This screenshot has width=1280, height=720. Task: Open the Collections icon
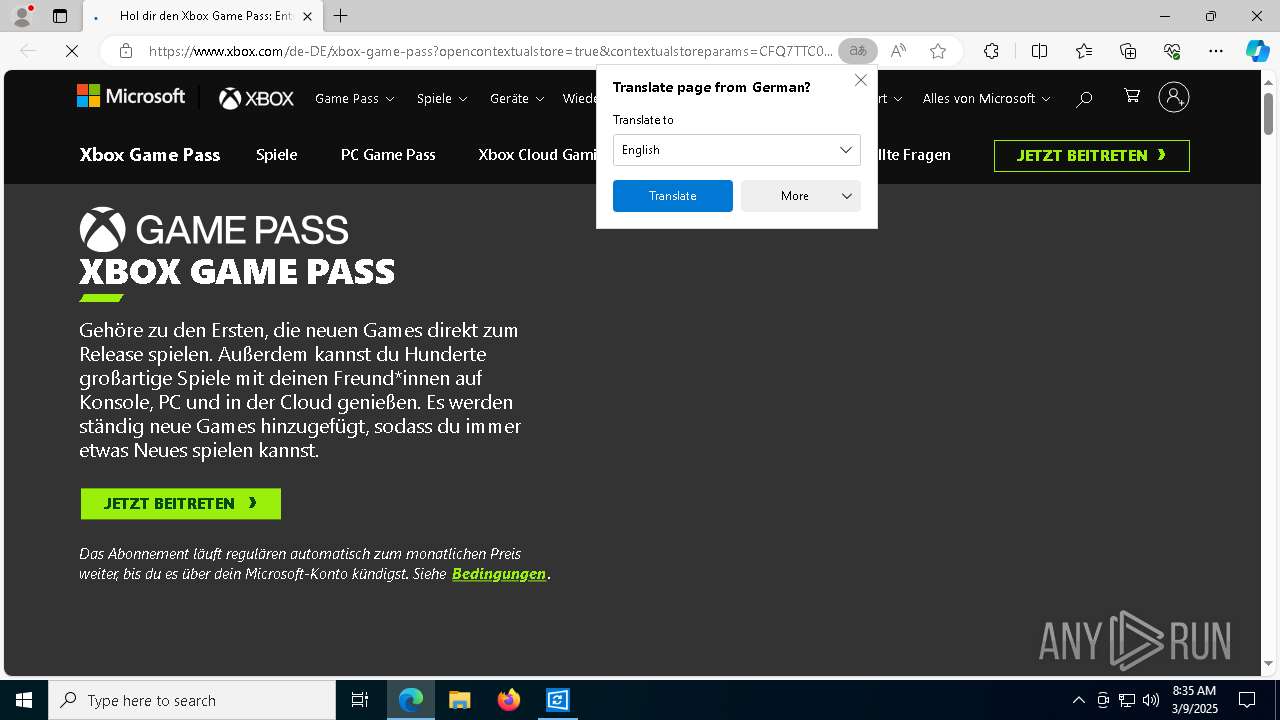coord(1128,51)
